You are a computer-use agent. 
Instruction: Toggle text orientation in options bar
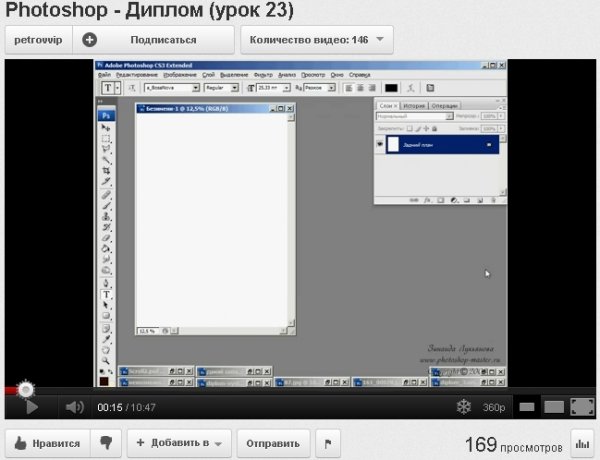pyautogui.click(x=132, y=88)
